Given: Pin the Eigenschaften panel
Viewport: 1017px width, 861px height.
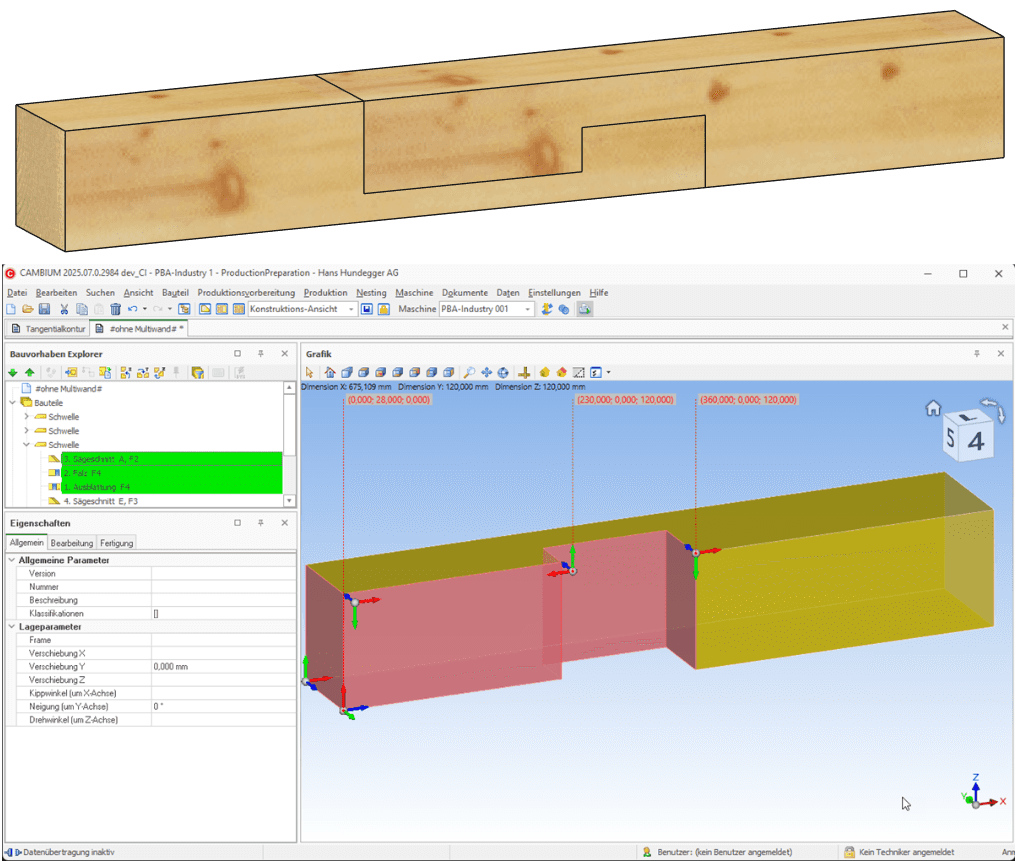Looking at the screenshot, I should point(262,522).
